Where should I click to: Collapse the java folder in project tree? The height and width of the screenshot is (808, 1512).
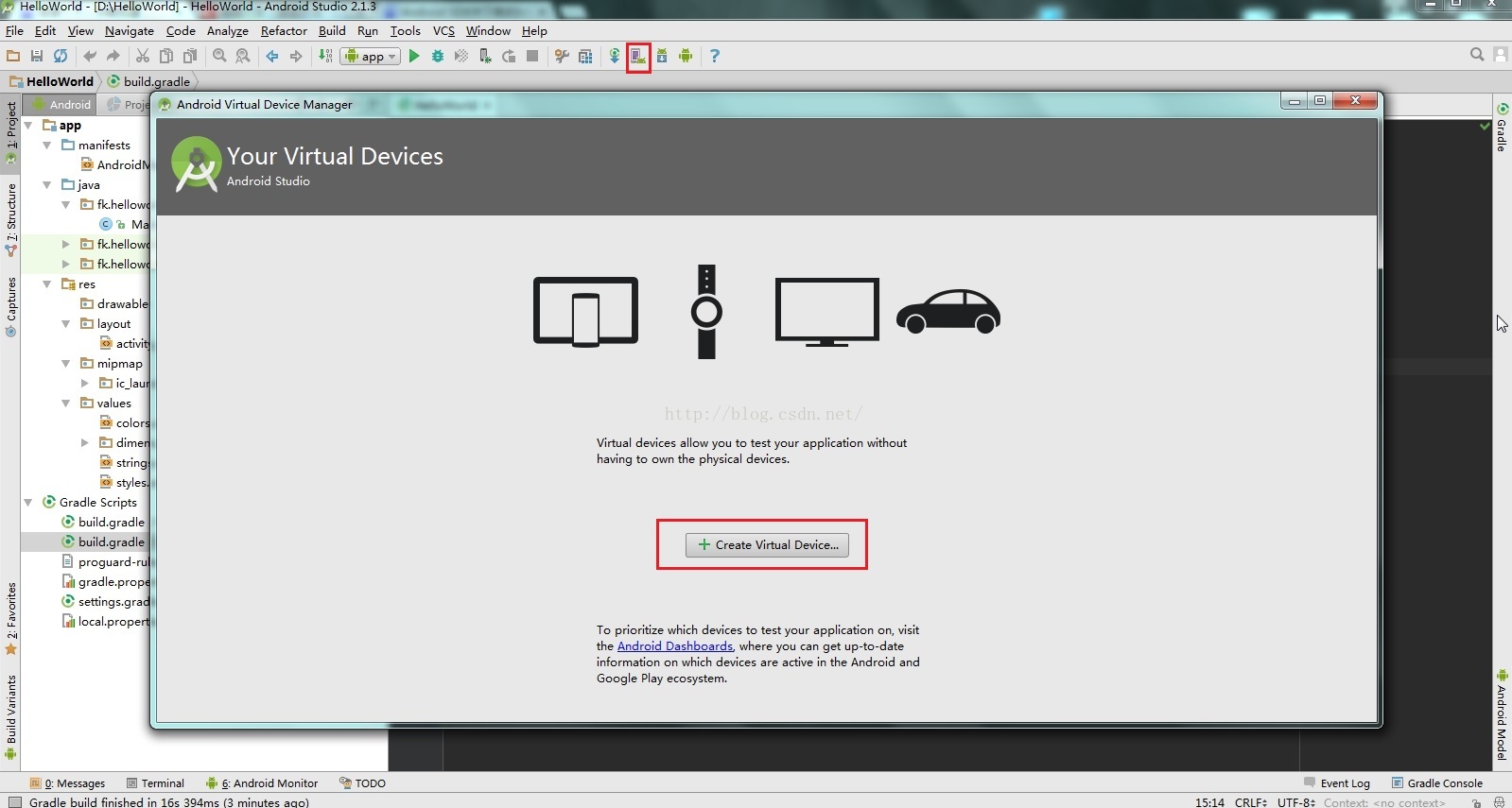(47, 184)
